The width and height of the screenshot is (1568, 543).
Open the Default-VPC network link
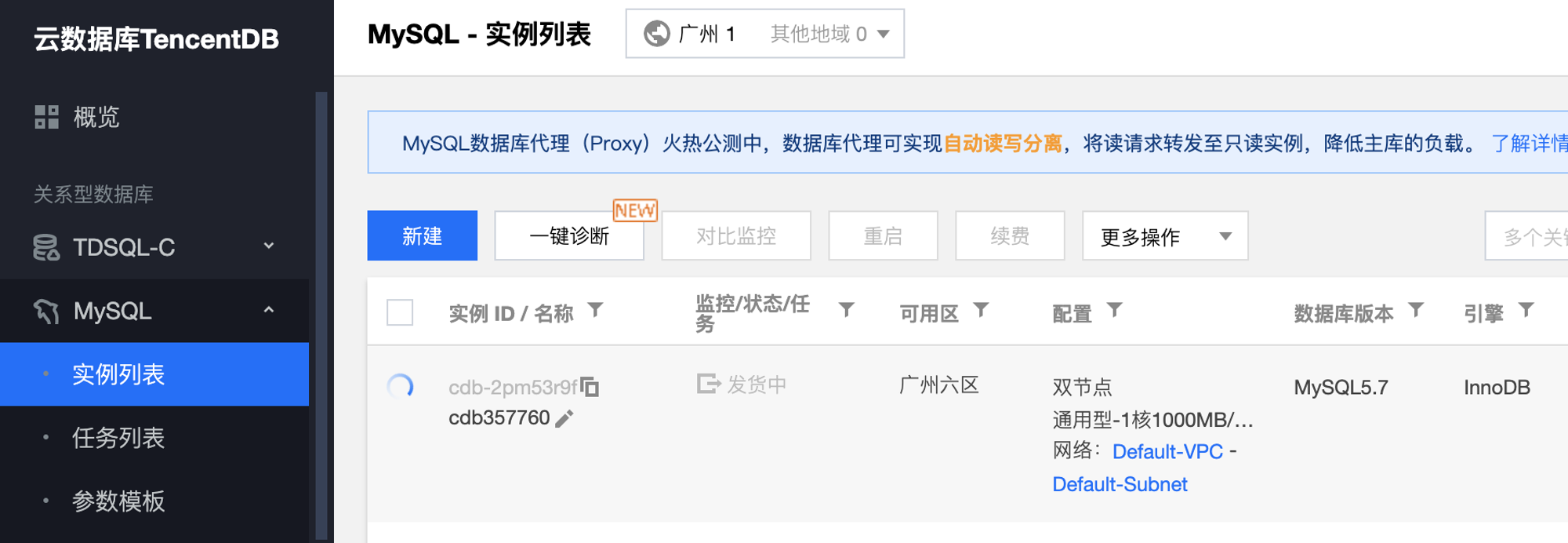1167,452
